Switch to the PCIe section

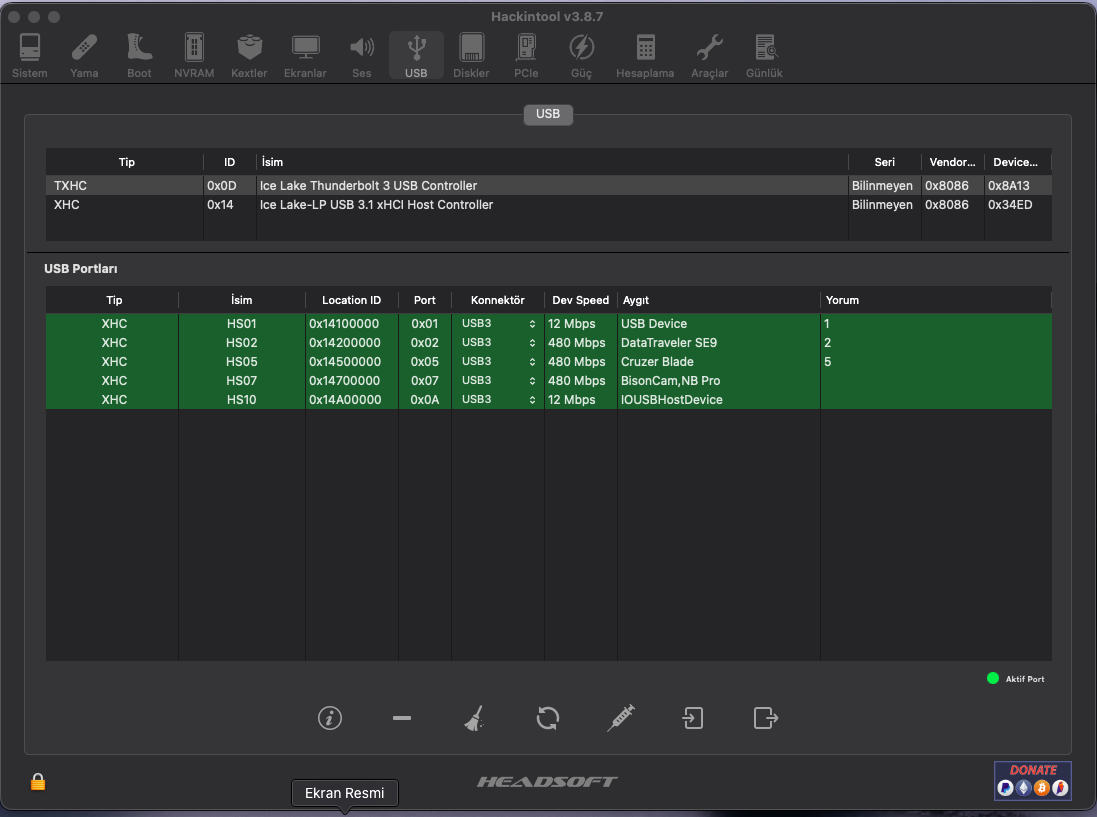[526, 56]
